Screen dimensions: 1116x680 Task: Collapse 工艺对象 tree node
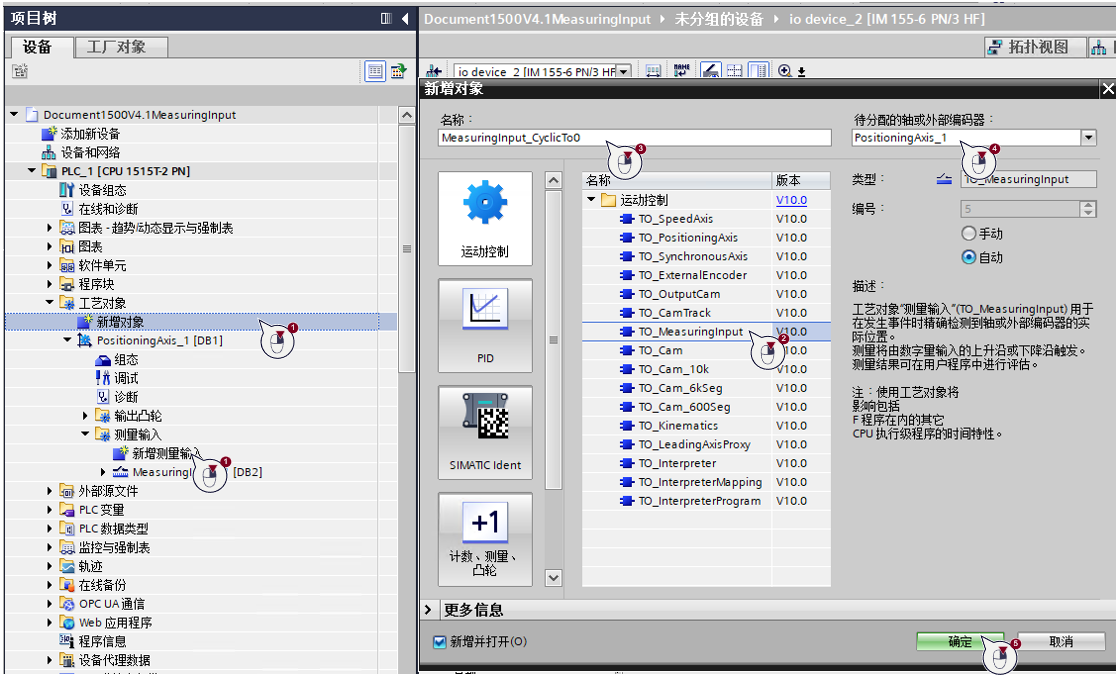pos(49,303)
